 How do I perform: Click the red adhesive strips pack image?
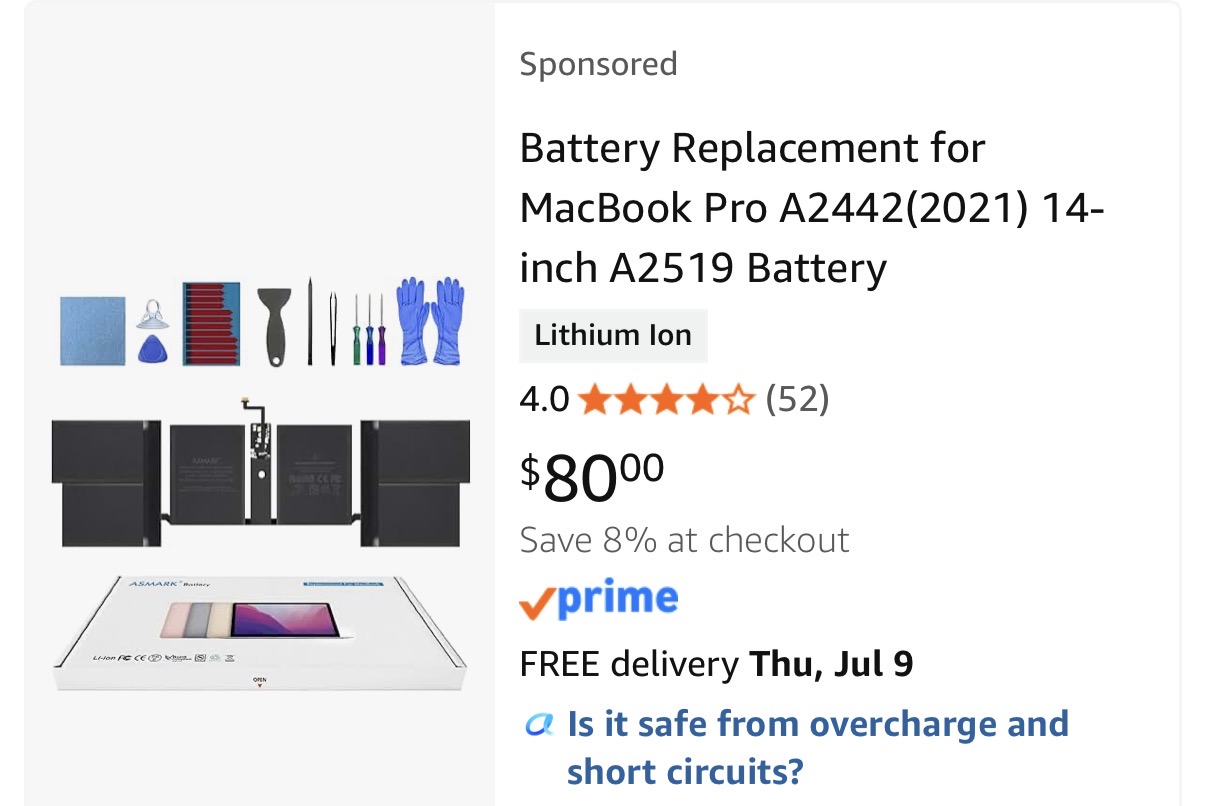click(x=211, y=323)
